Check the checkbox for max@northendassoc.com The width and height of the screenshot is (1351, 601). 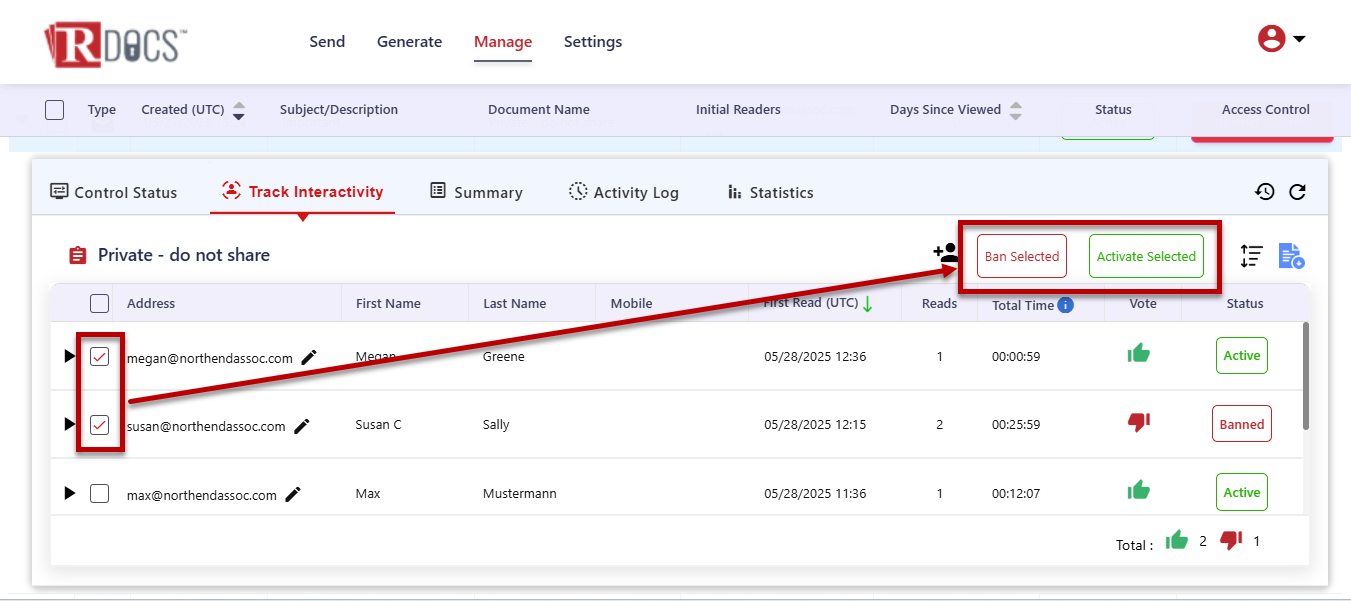point(99,493)
